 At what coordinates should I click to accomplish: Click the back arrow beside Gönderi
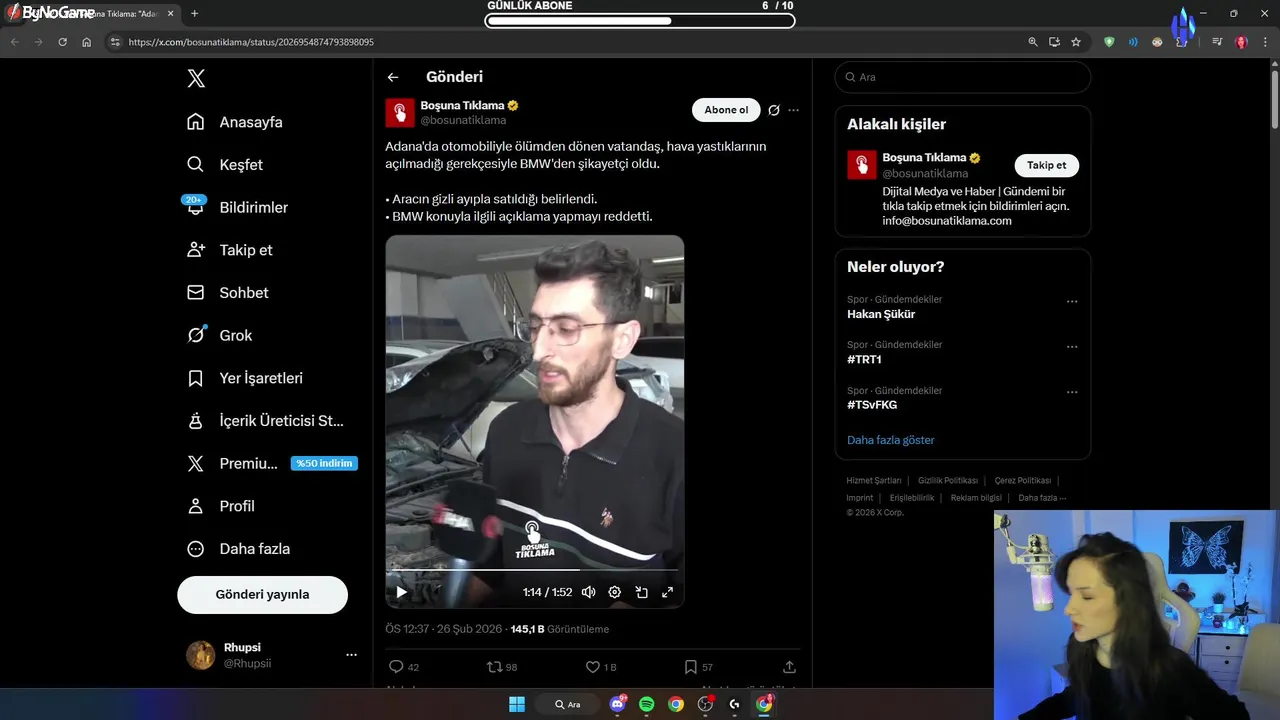393,77
